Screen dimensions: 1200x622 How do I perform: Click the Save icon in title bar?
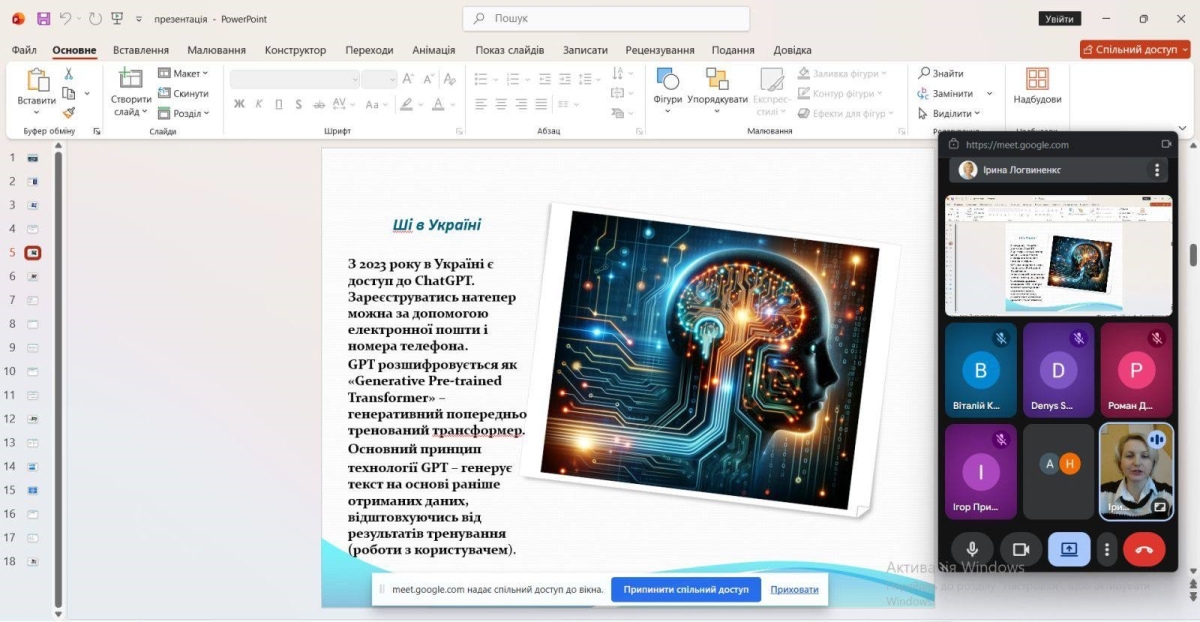click(43, 19)
